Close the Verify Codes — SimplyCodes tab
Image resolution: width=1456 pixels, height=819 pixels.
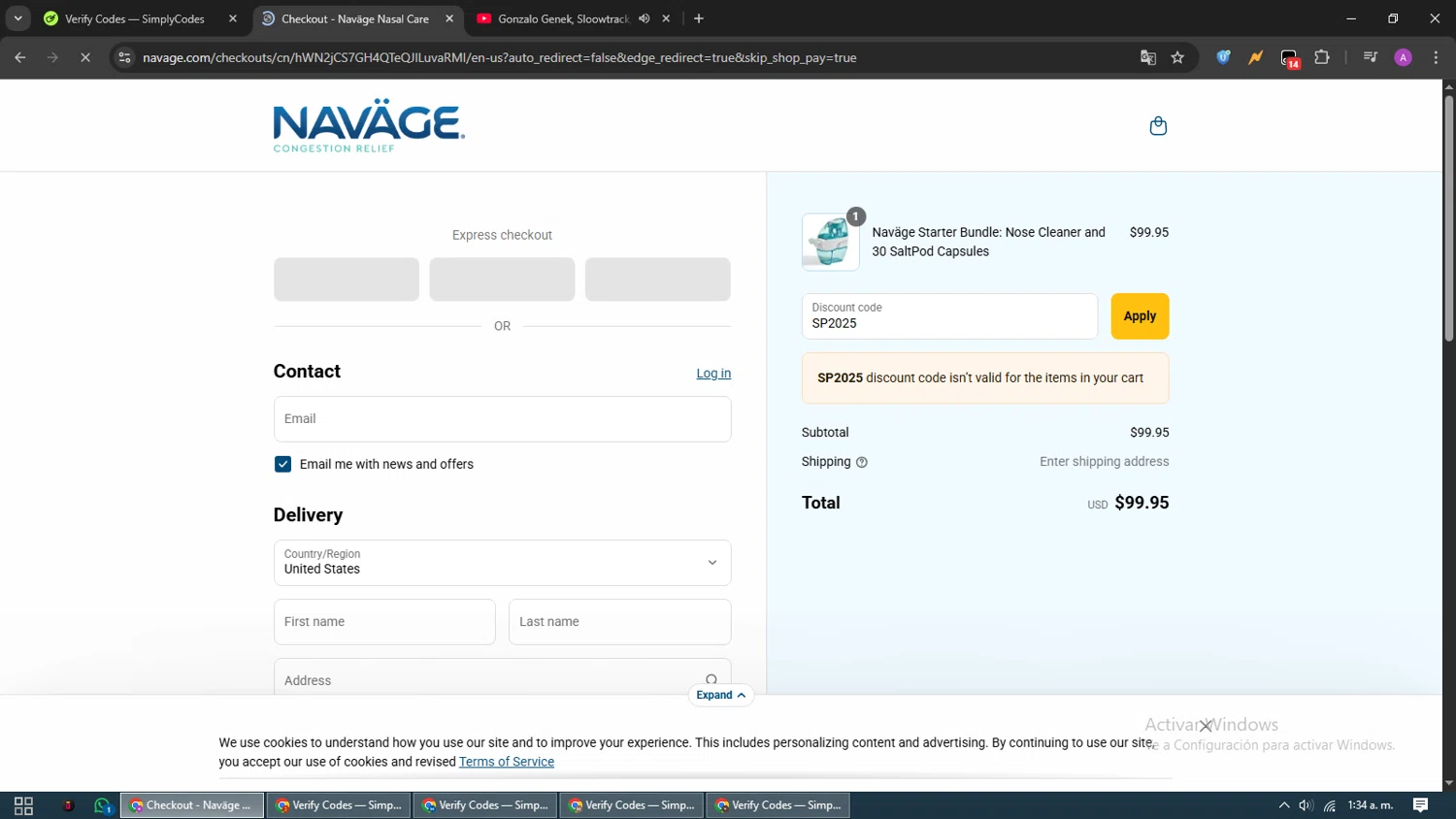(x=233, y=18)
